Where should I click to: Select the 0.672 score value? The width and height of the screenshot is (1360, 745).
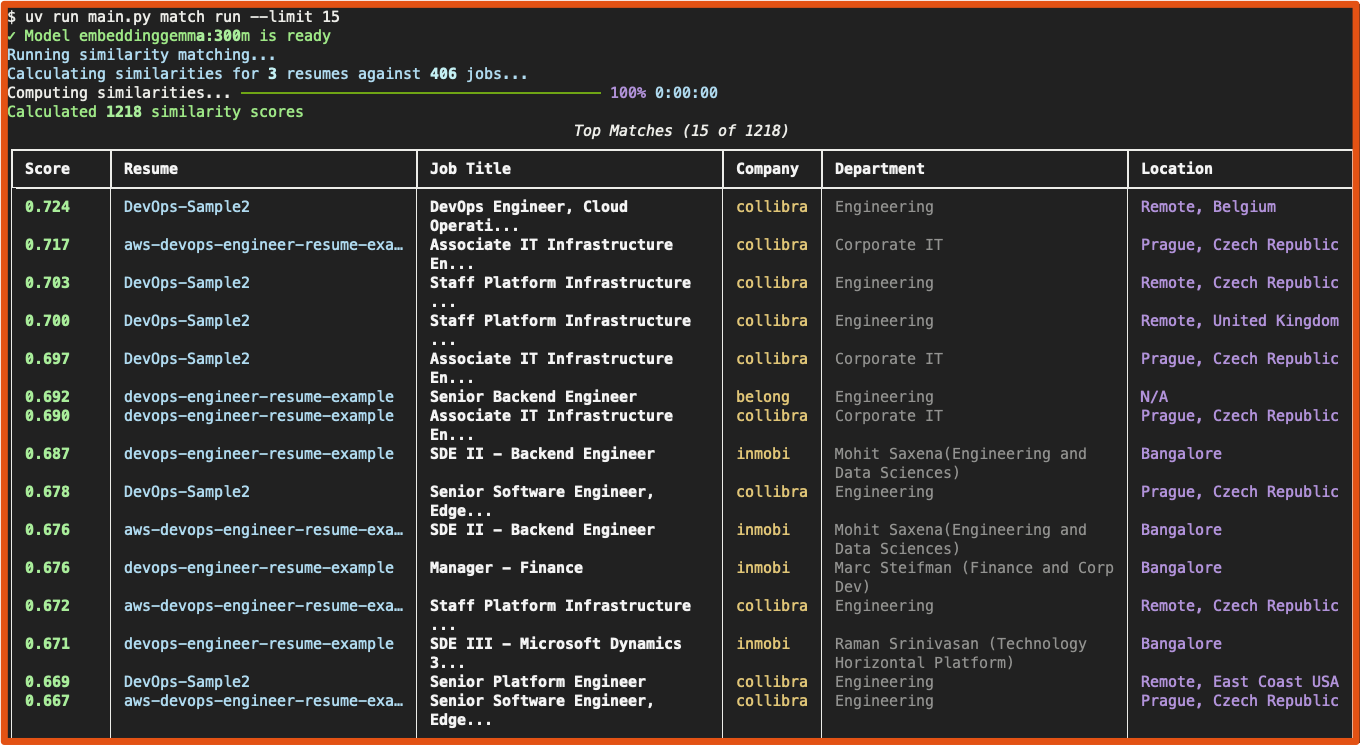[47, 606]
